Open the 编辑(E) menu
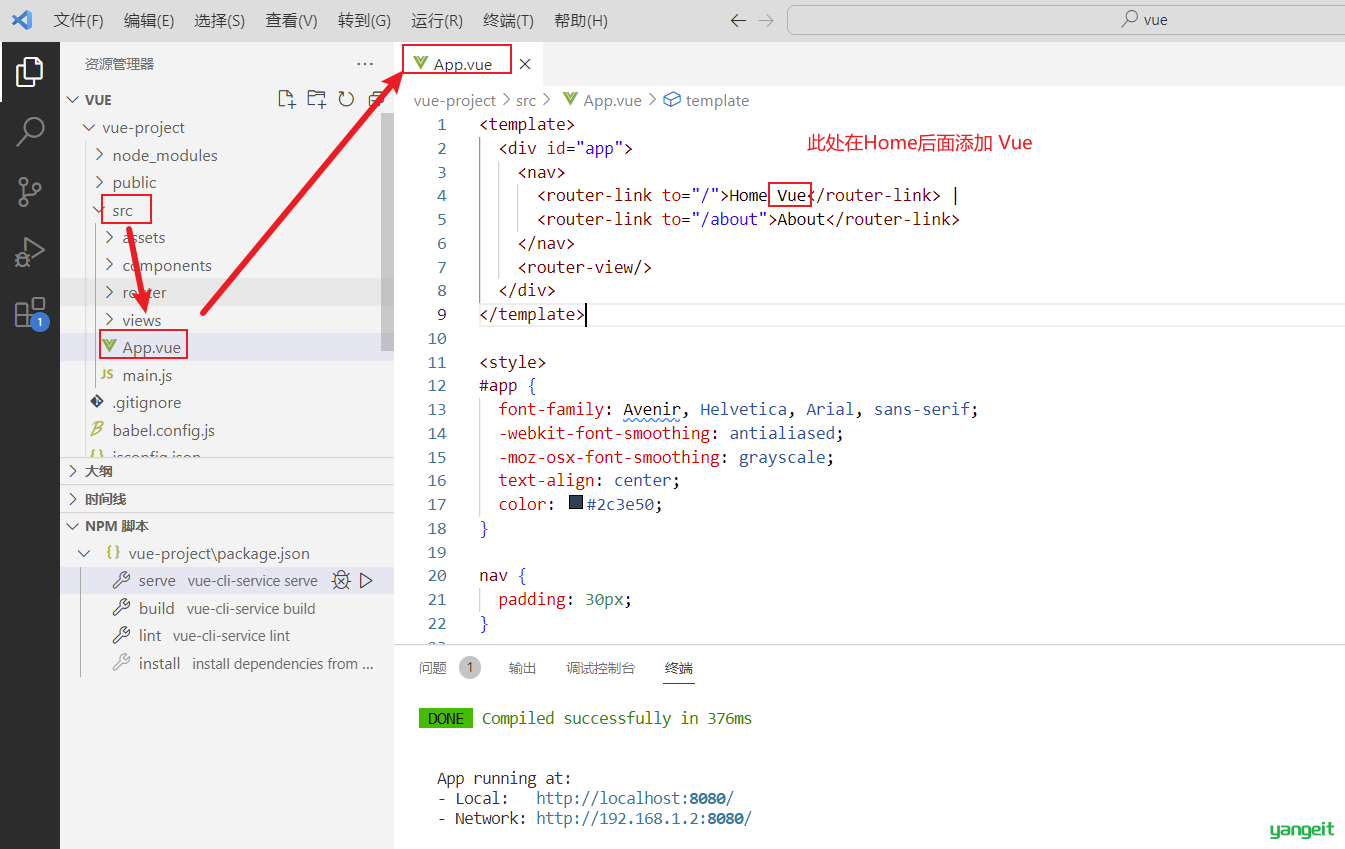The image size is (1345, 849). tap(149, 21)
